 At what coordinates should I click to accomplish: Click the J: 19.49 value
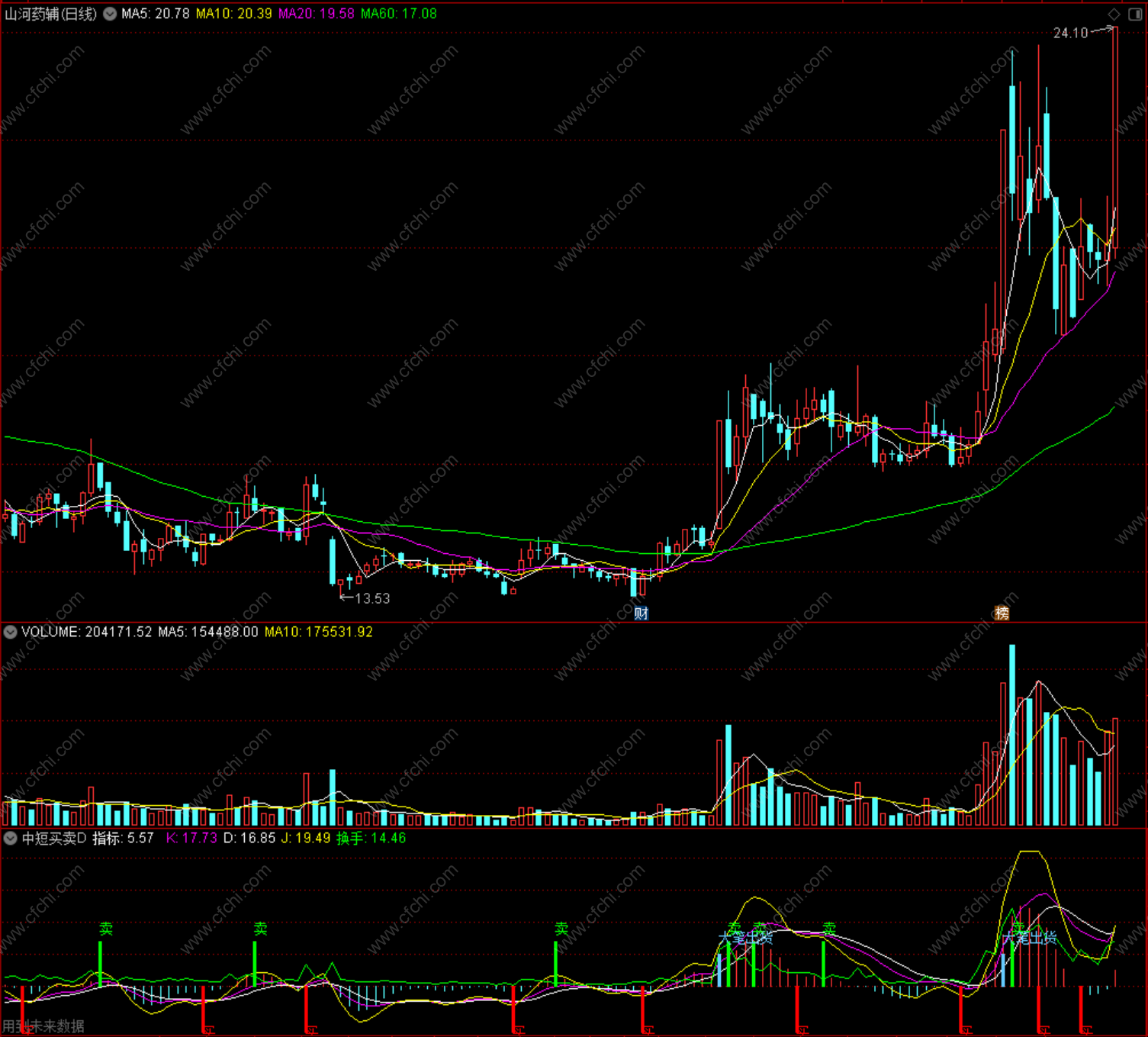point(306,838)
